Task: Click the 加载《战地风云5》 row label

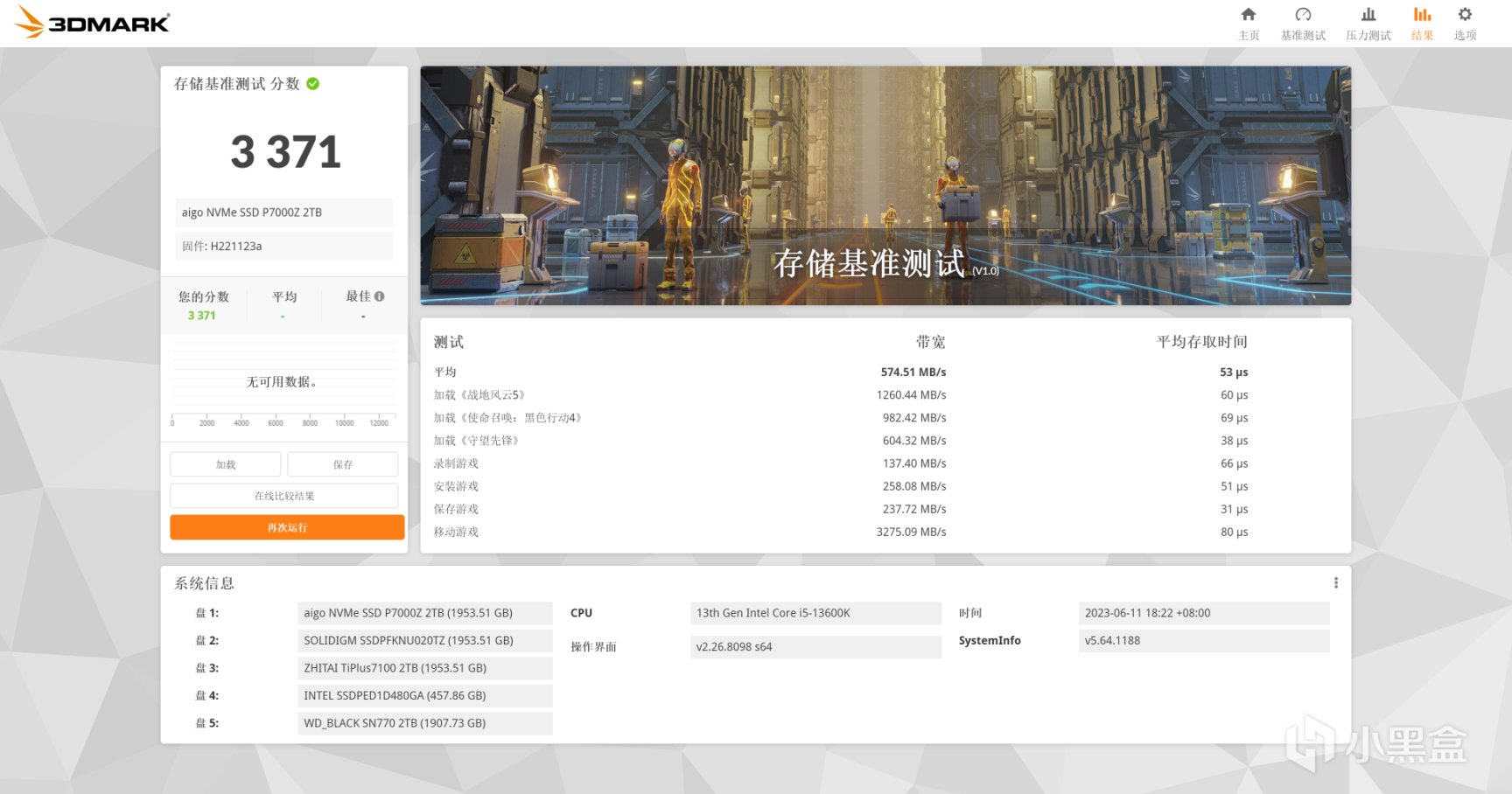Action: (x=479, y=395)
